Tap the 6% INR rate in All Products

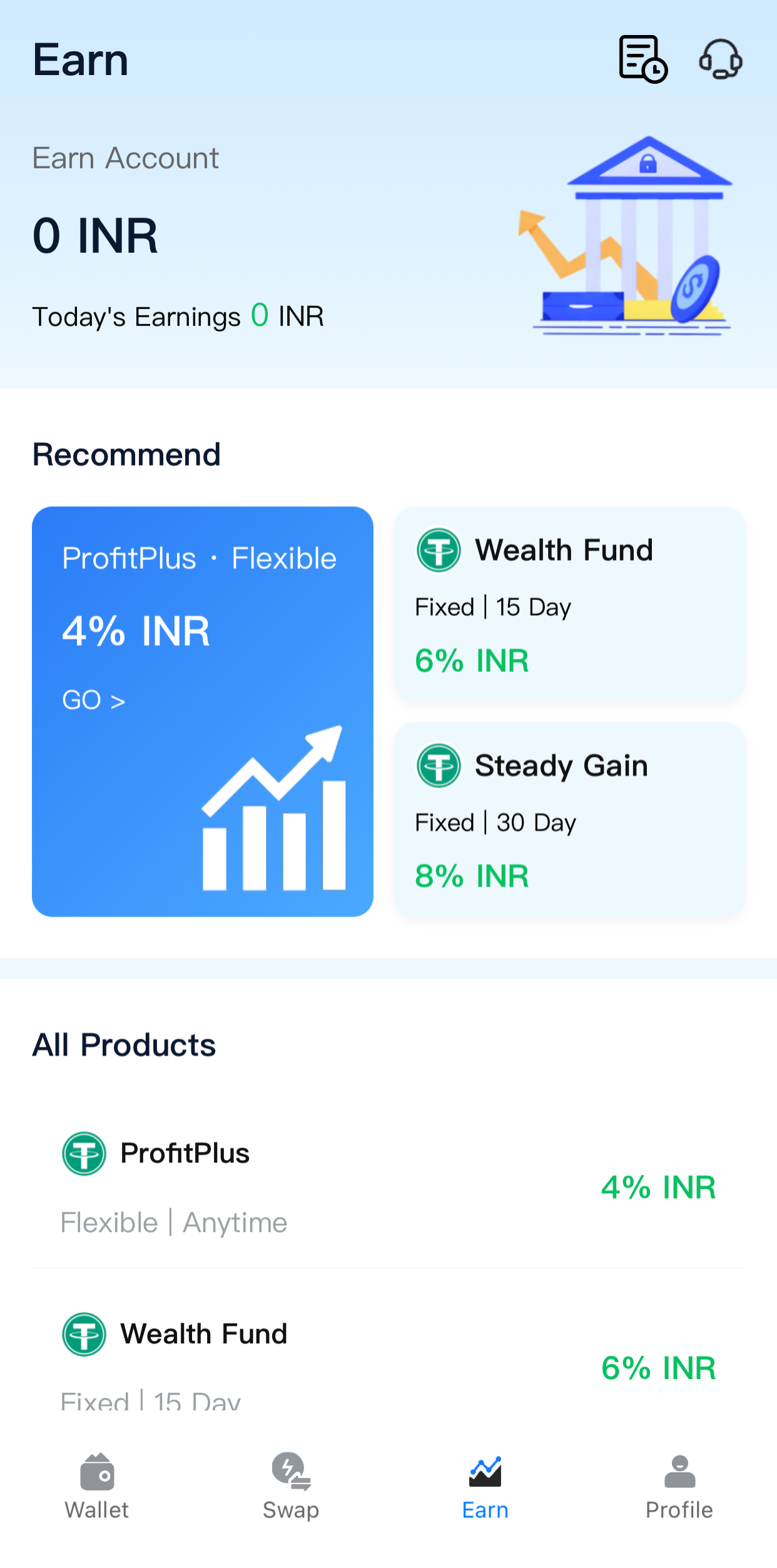click(x=658, y=1367)
